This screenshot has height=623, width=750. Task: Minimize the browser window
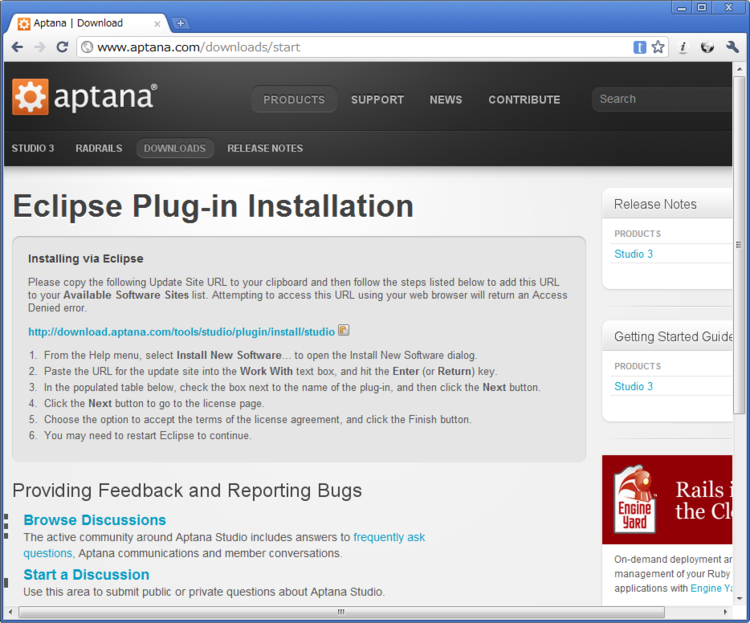(x=682, y=7)
